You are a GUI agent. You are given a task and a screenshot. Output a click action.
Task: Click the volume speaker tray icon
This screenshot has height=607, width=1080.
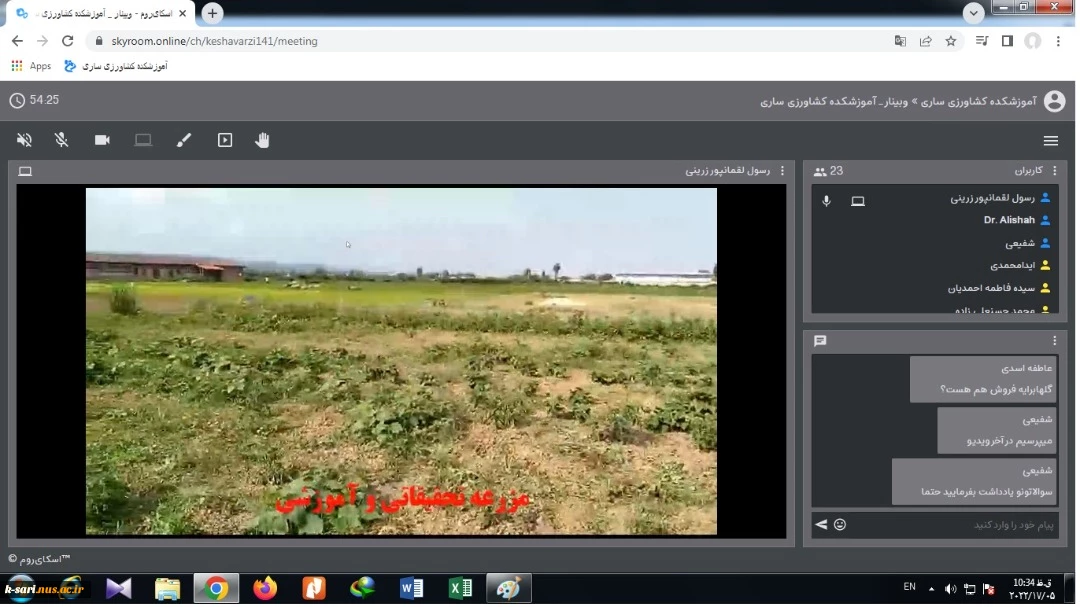click(951, 590)
